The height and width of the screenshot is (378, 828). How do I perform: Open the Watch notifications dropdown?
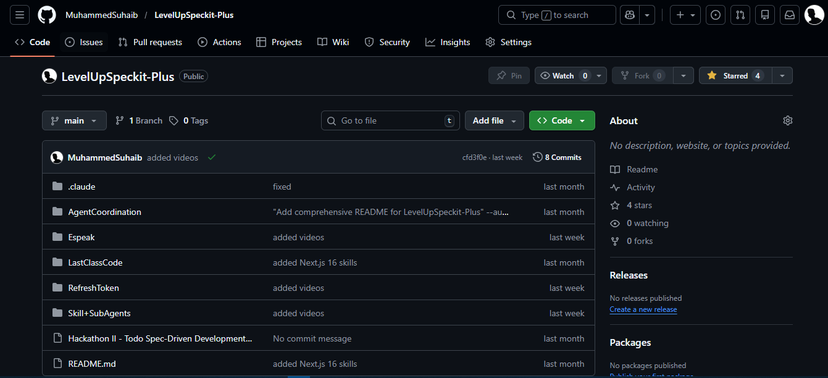click(571, 76)
